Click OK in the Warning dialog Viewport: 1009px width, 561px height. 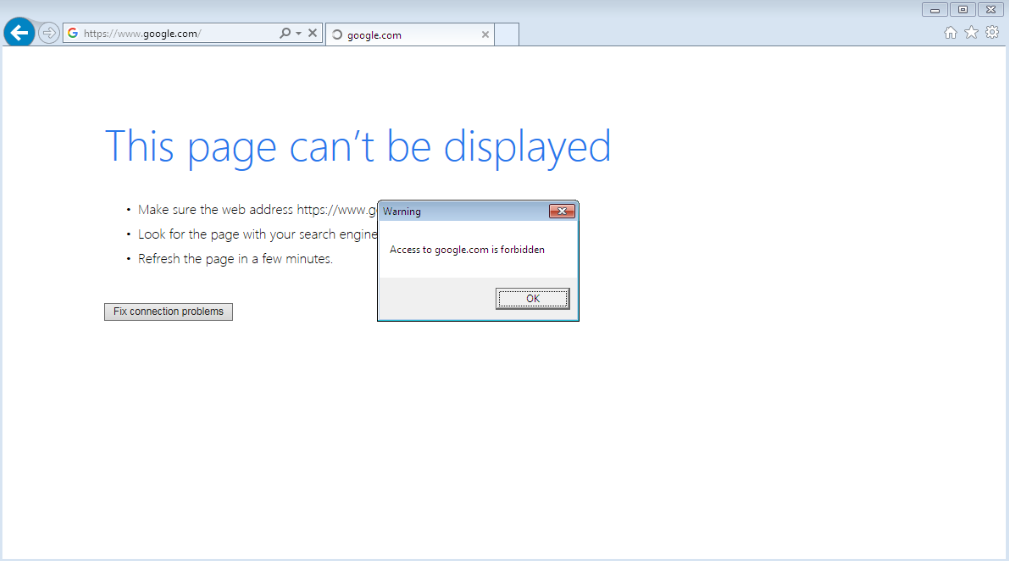click(533, 299)
